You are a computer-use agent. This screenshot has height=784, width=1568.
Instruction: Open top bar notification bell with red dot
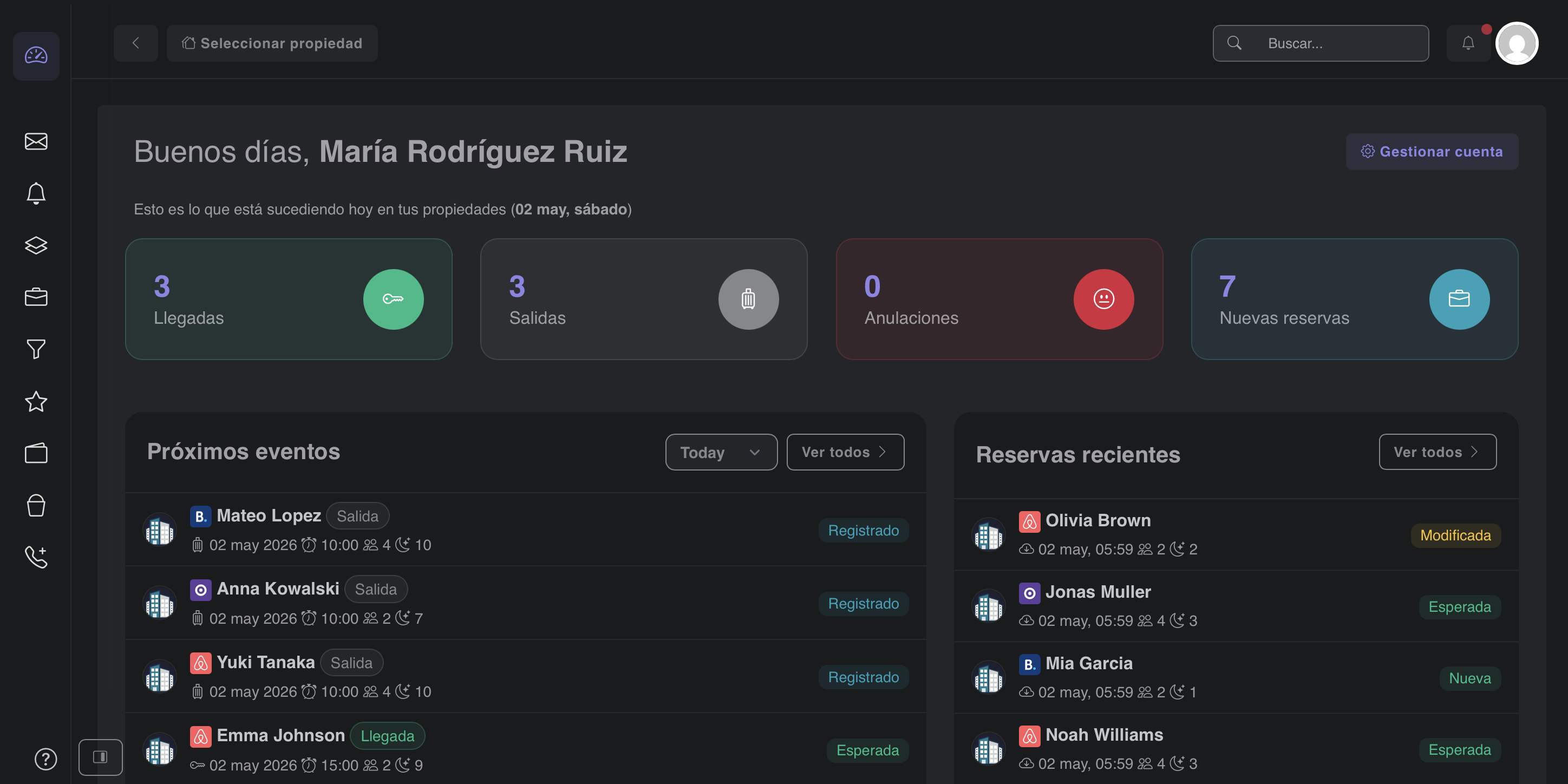click(x=1468, y=43)
